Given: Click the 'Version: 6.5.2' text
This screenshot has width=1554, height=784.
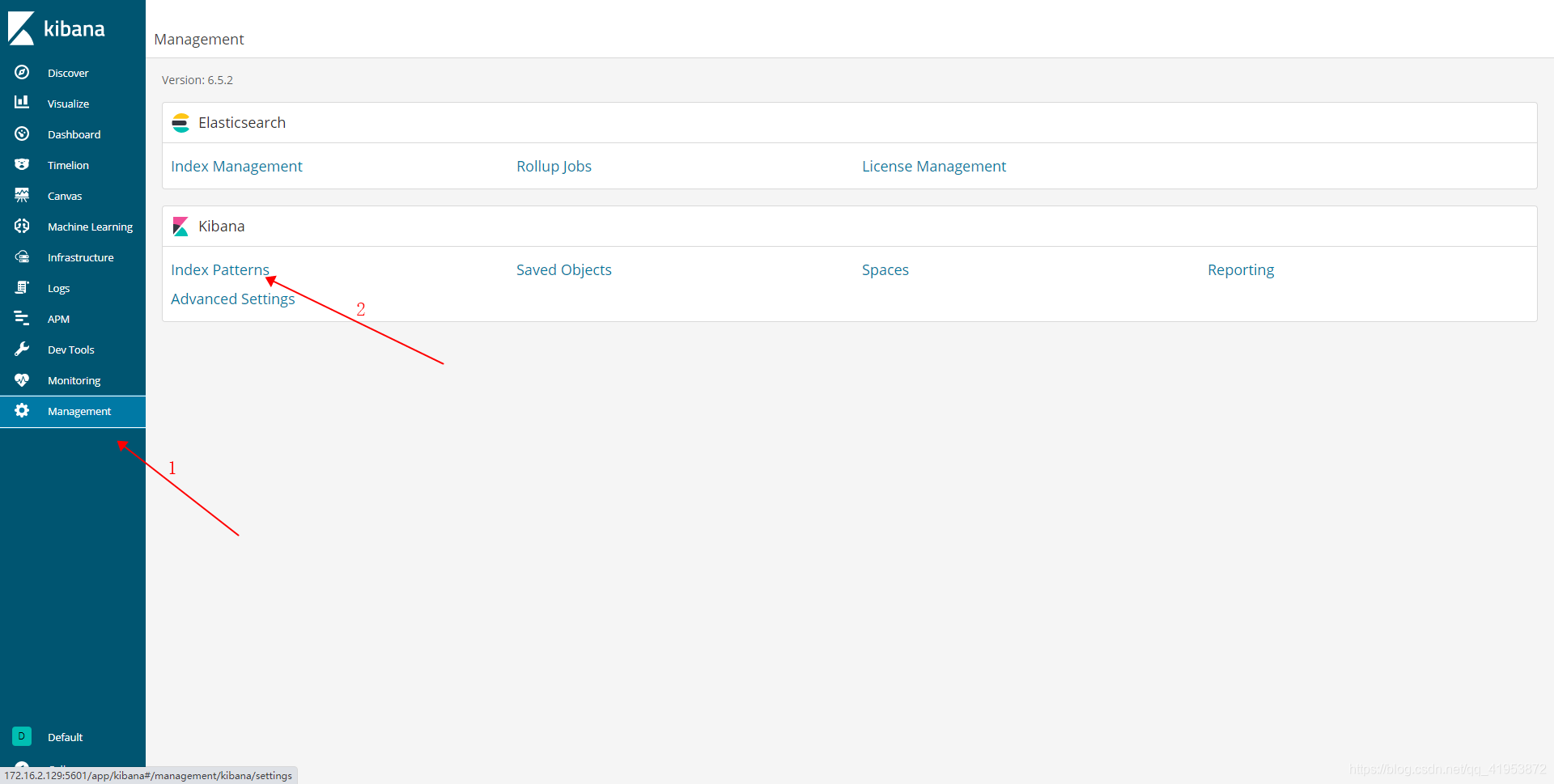Looking at the screenshot, I should coord(197,80).
